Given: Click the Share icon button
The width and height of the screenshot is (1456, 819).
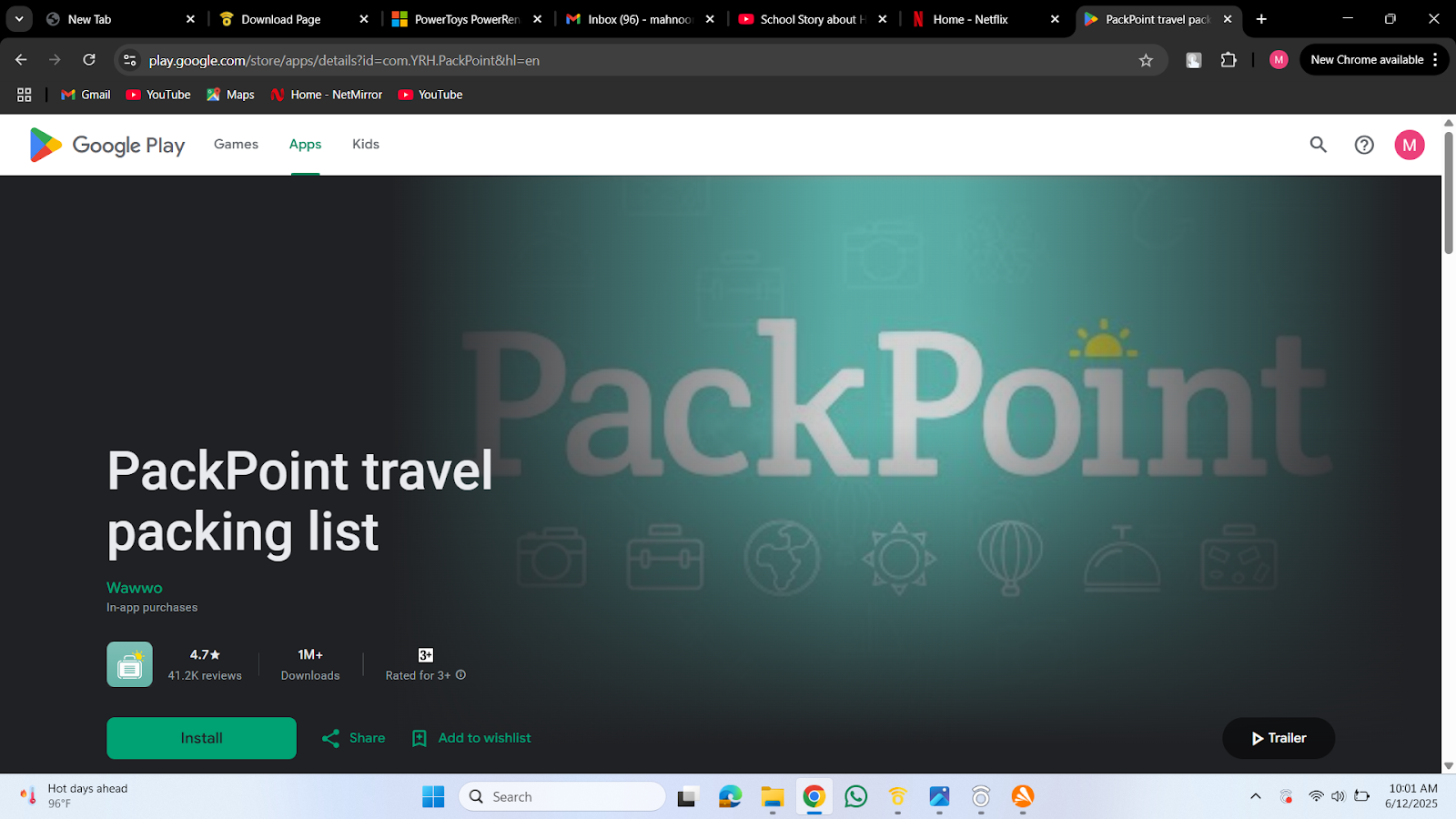Looking at the screenshot, I should click(353, 738).
